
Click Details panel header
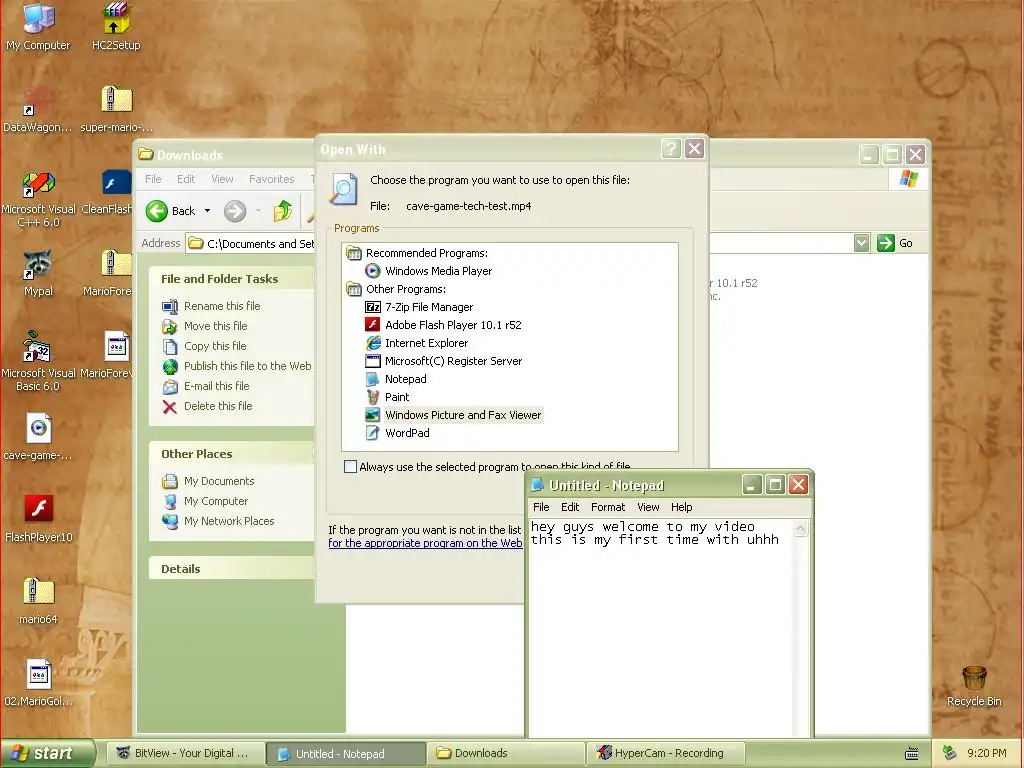(232, 569)
